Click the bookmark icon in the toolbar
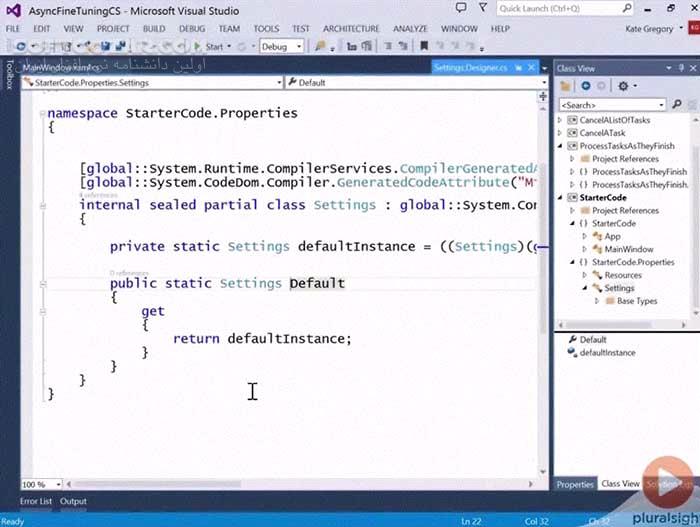Screen dimensions: 700x527 click(x=424, y=46)
